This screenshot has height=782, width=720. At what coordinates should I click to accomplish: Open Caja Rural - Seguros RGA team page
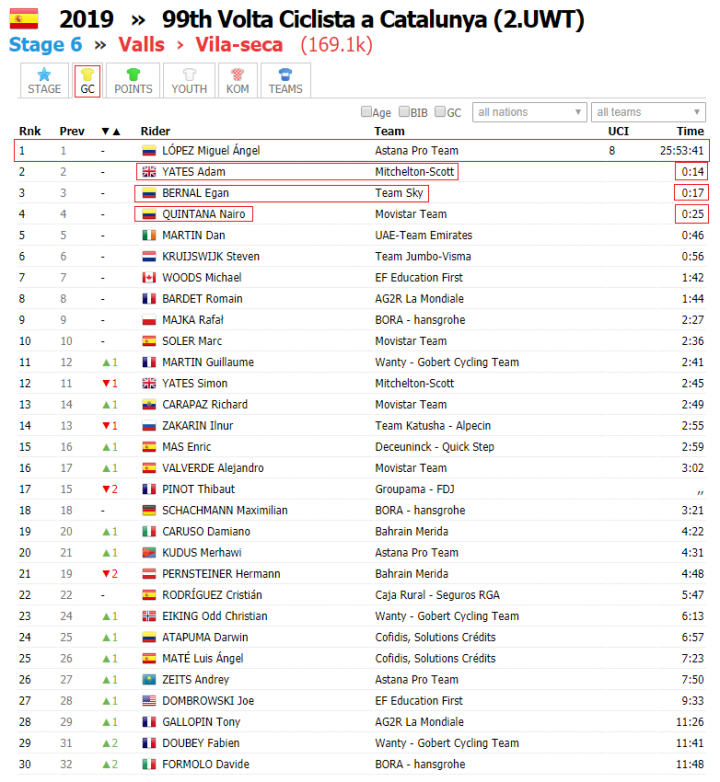pos(437,595)
